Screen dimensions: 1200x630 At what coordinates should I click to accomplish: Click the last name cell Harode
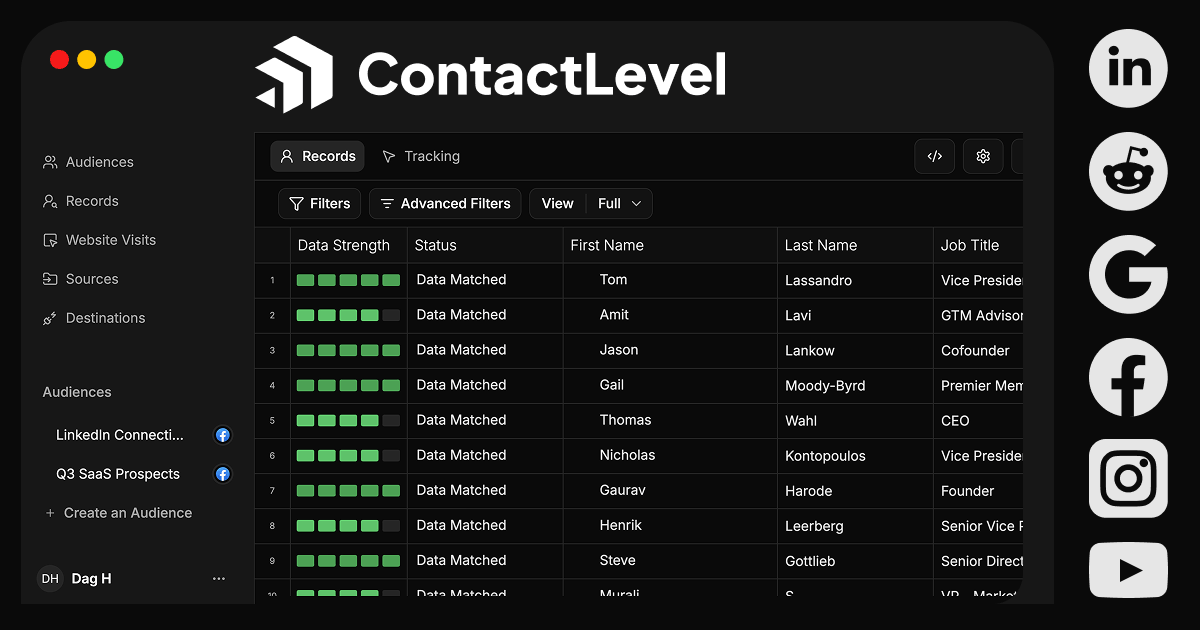[808, 490]
